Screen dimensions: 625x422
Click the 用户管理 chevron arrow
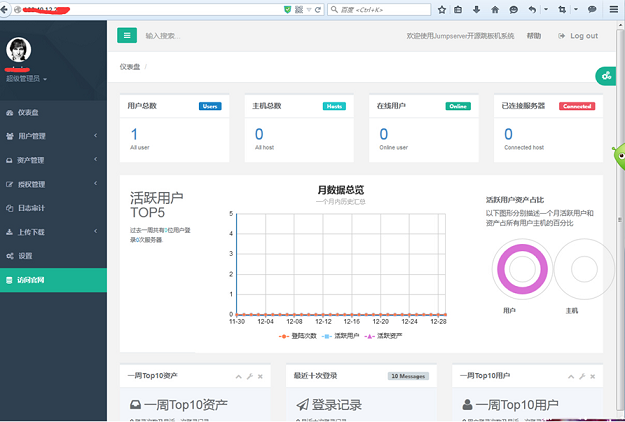pos(96,135)
